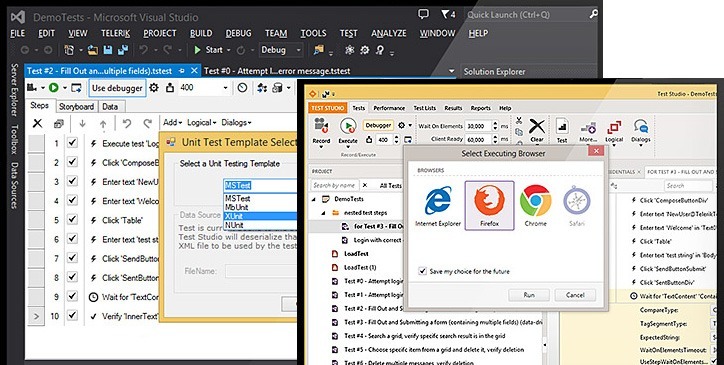Click Cancel button in browser dialog
The height and width of the screenshot is (365, 724).
(575, 295)
